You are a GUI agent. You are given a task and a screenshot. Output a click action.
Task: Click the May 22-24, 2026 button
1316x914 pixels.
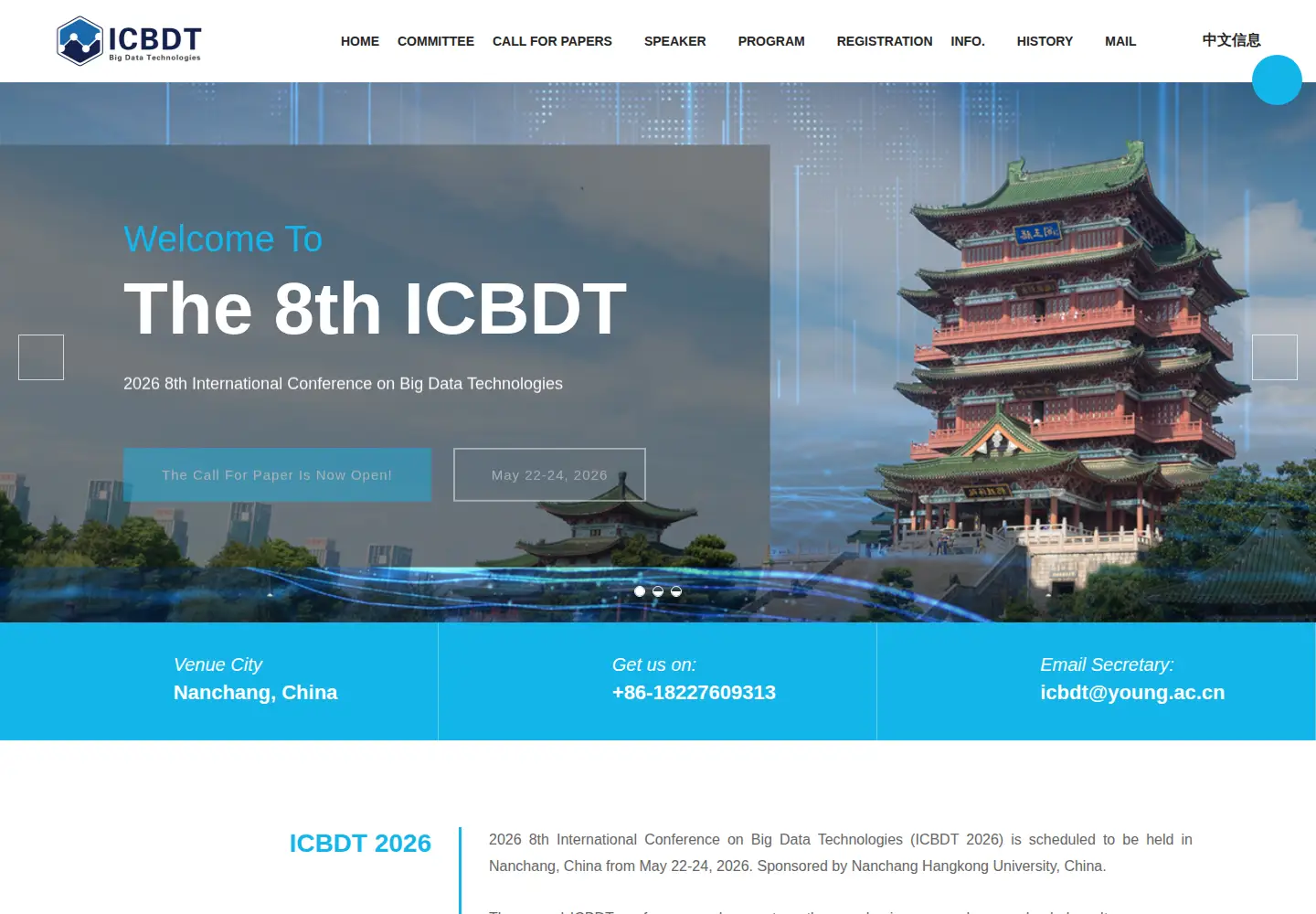click(549, 474)
